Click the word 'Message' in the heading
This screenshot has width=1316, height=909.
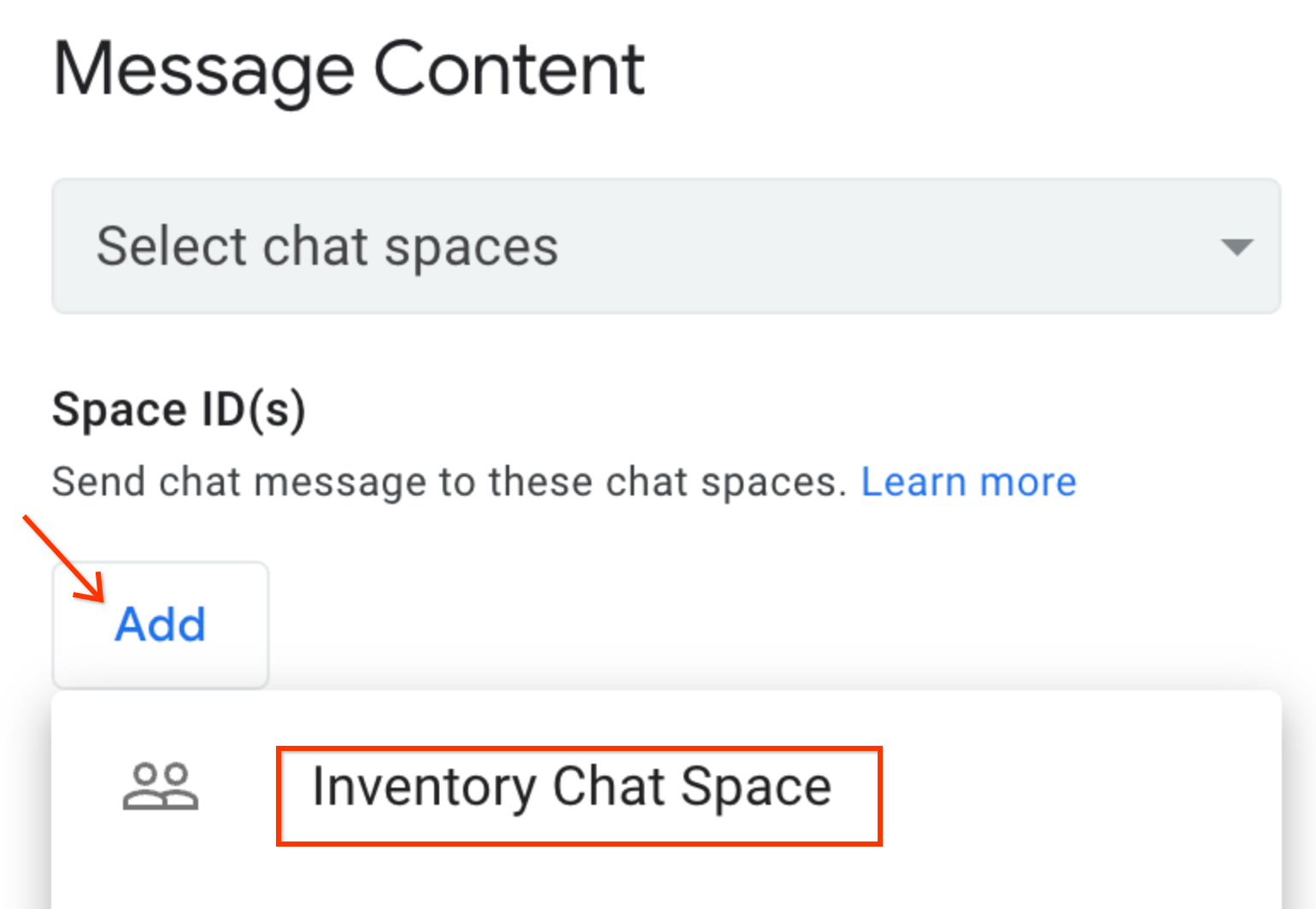(x=203, y=70)
